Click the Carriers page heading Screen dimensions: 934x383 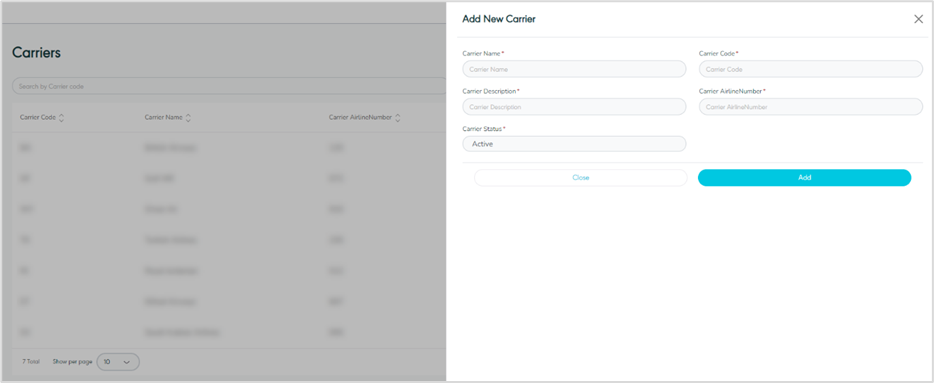(36, 52)
